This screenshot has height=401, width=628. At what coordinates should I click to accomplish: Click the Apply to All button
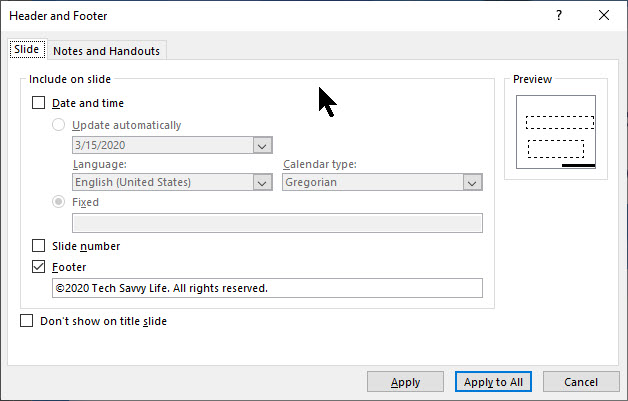tap(494, 382)
